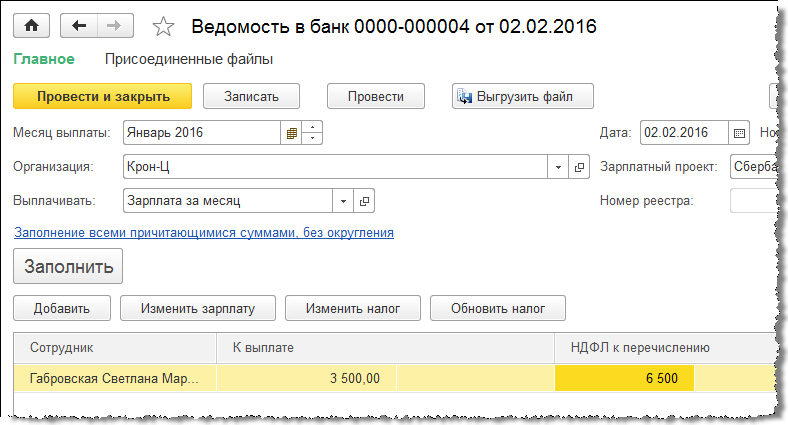Open the calendar picker beside Дата
This screenshot has width=788, height=425.
tap(740, 132)
